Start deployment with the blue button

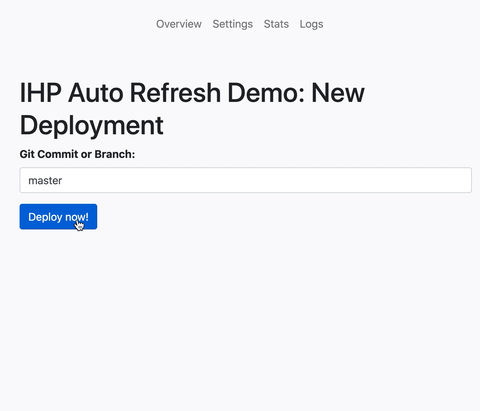58,217
